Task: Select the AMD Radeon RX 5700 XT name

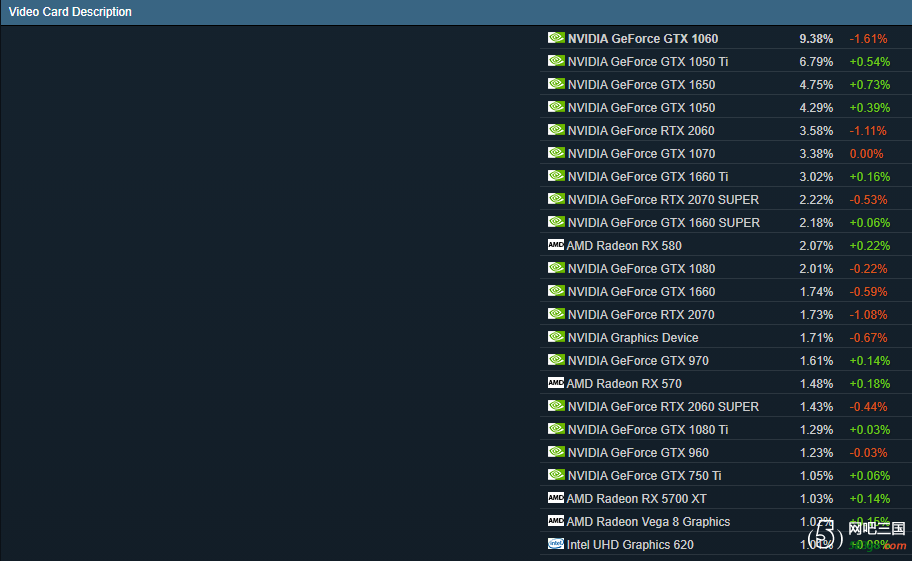Action: 636,499
